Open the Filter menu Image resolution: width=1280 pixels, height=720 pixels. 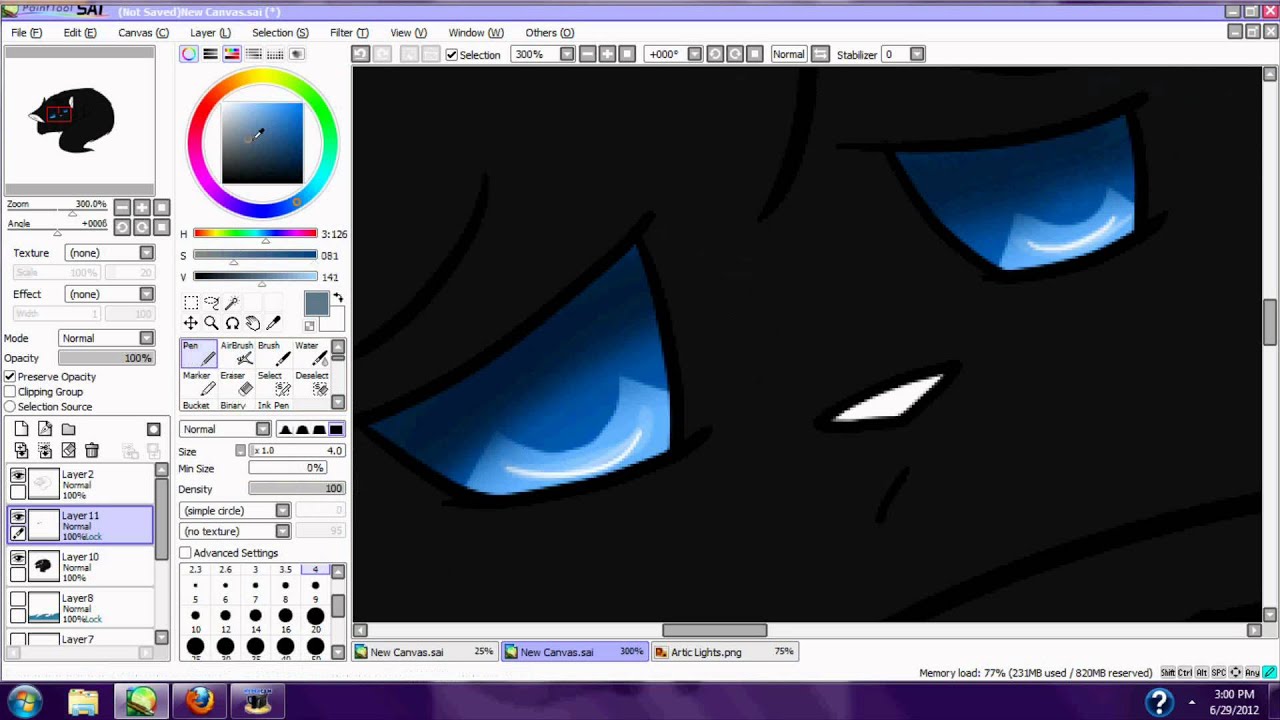click(x=349, y=33)
